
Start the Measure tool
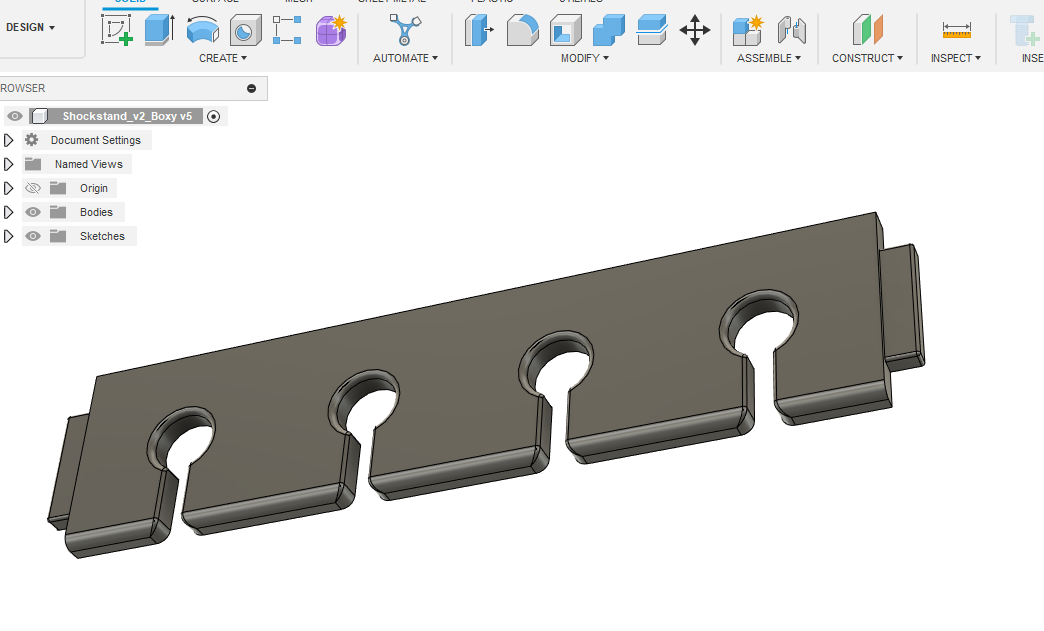point(956,30)
